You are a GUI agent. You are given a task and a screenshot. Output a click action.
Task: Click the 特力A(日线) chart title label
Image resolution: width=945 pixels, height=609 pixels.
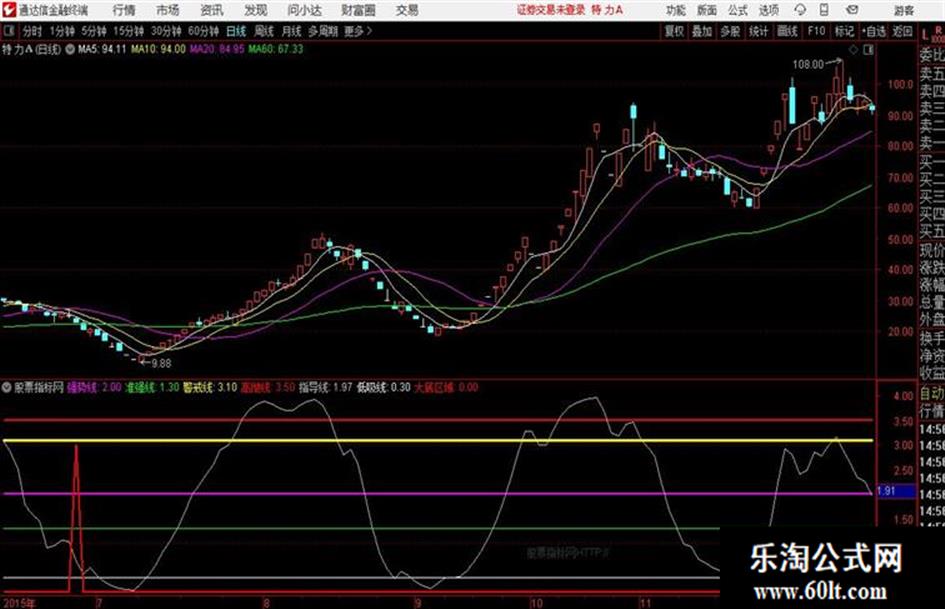[31, 49]
